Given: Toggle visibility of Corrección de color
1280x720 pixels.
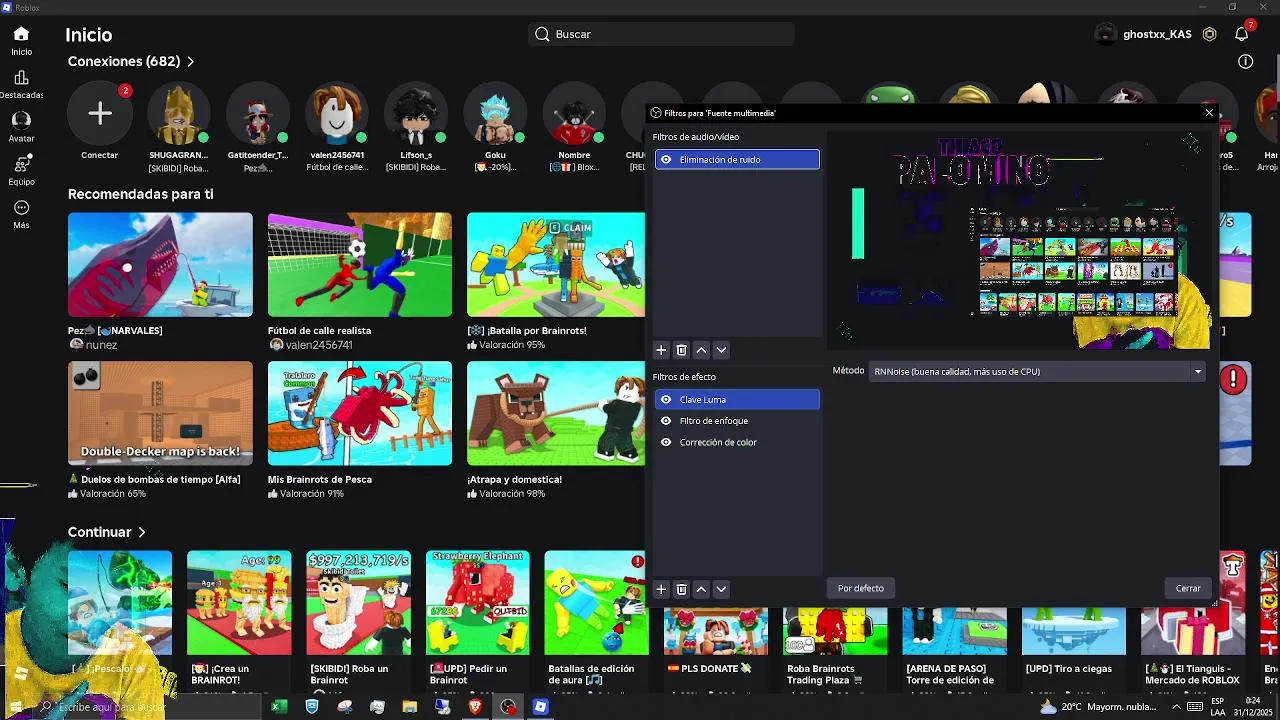Looking at the screenshot, I should coord(666,442).
